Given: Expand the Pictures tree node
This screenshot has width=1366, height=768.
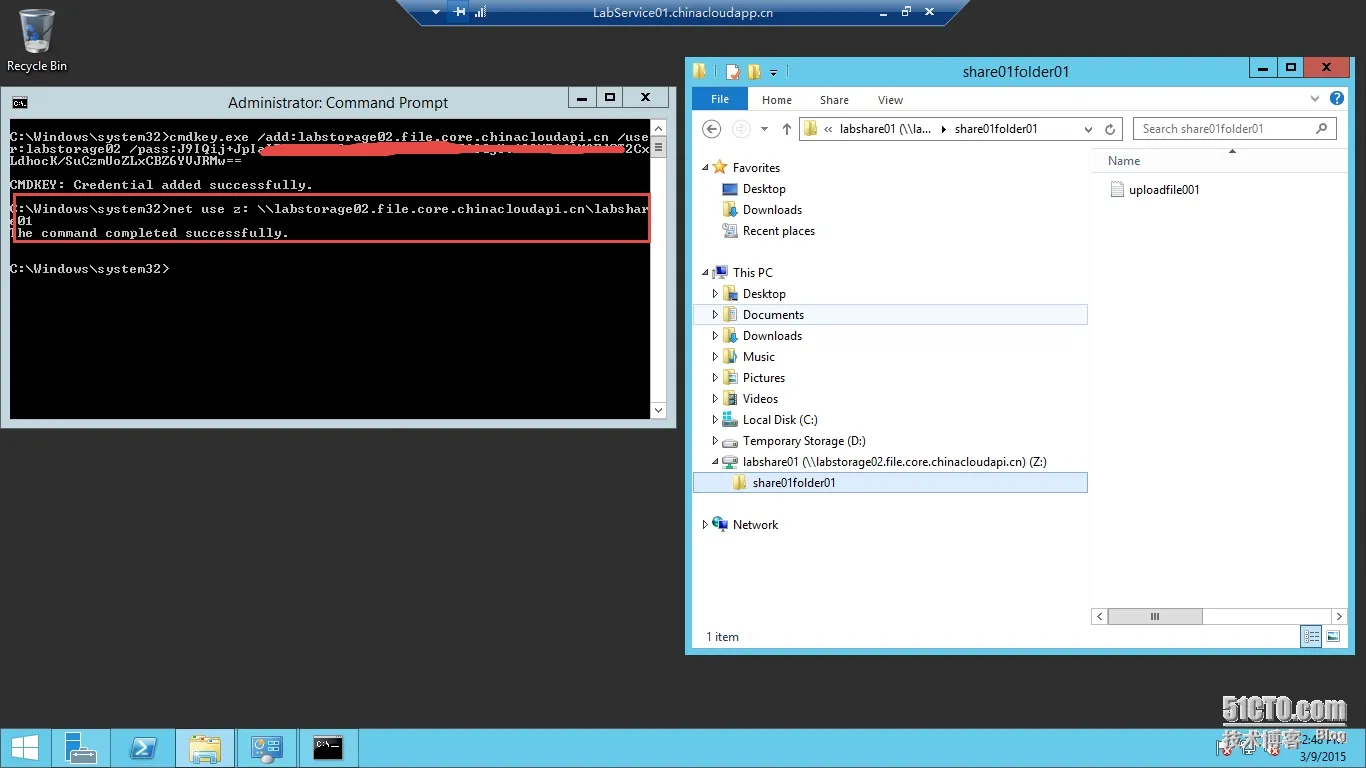Looking at the screenshot, I should click(715, 378).
